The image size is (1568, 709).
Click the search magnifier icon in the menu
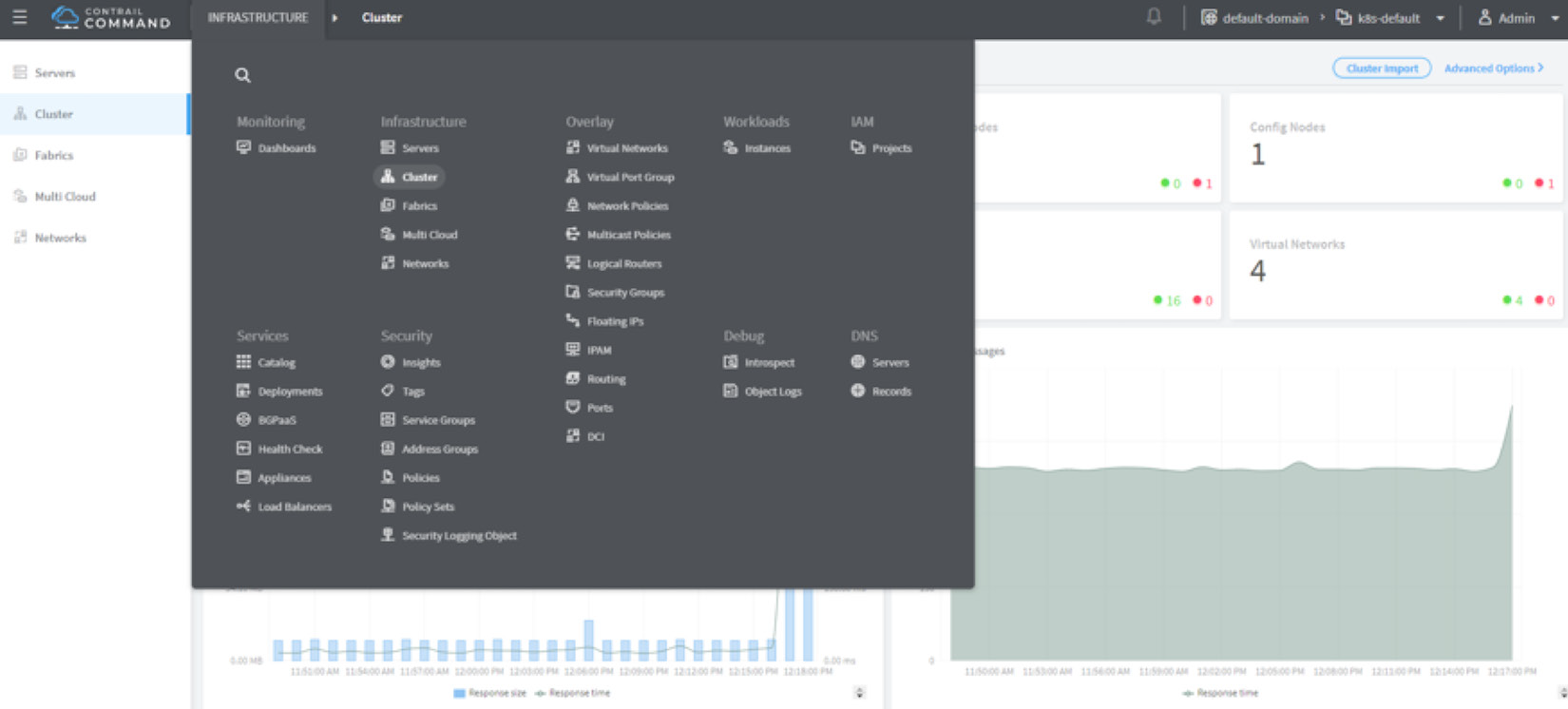tap(243, 75)
